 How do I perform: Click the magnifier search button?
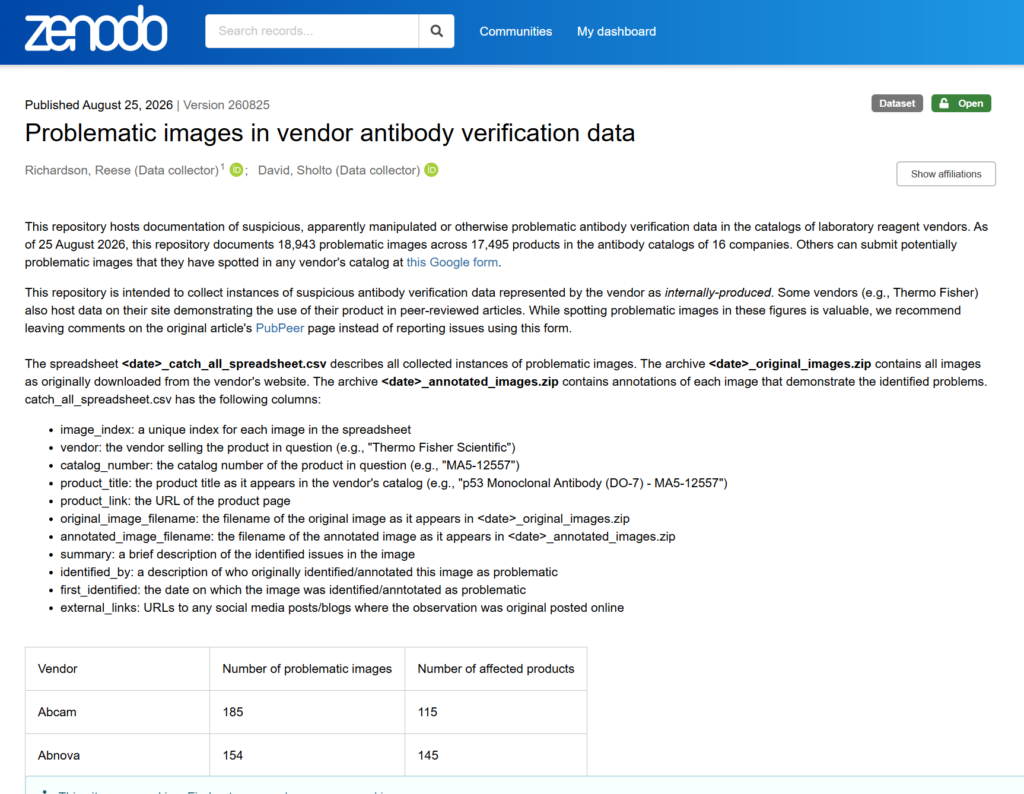(x=436, y=31)
